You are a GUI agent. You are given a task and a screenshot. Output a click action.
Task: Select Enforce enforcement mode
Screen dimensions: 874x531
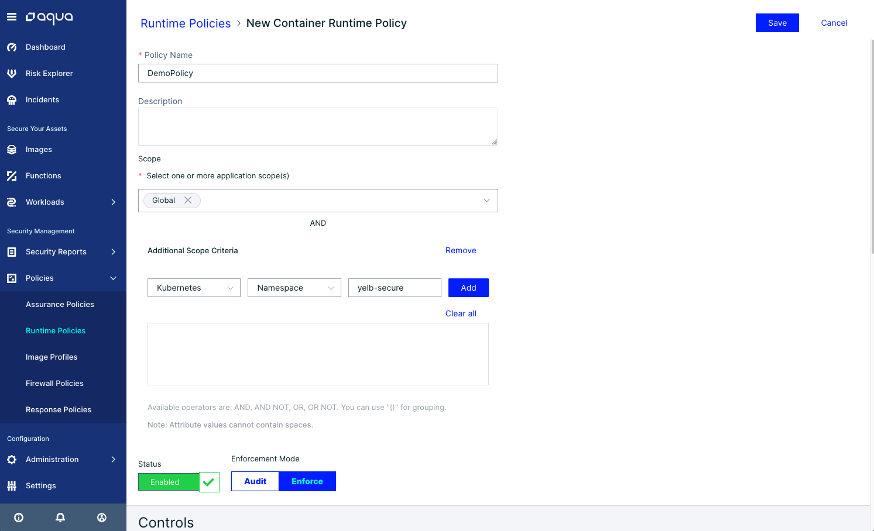[307, 481]
